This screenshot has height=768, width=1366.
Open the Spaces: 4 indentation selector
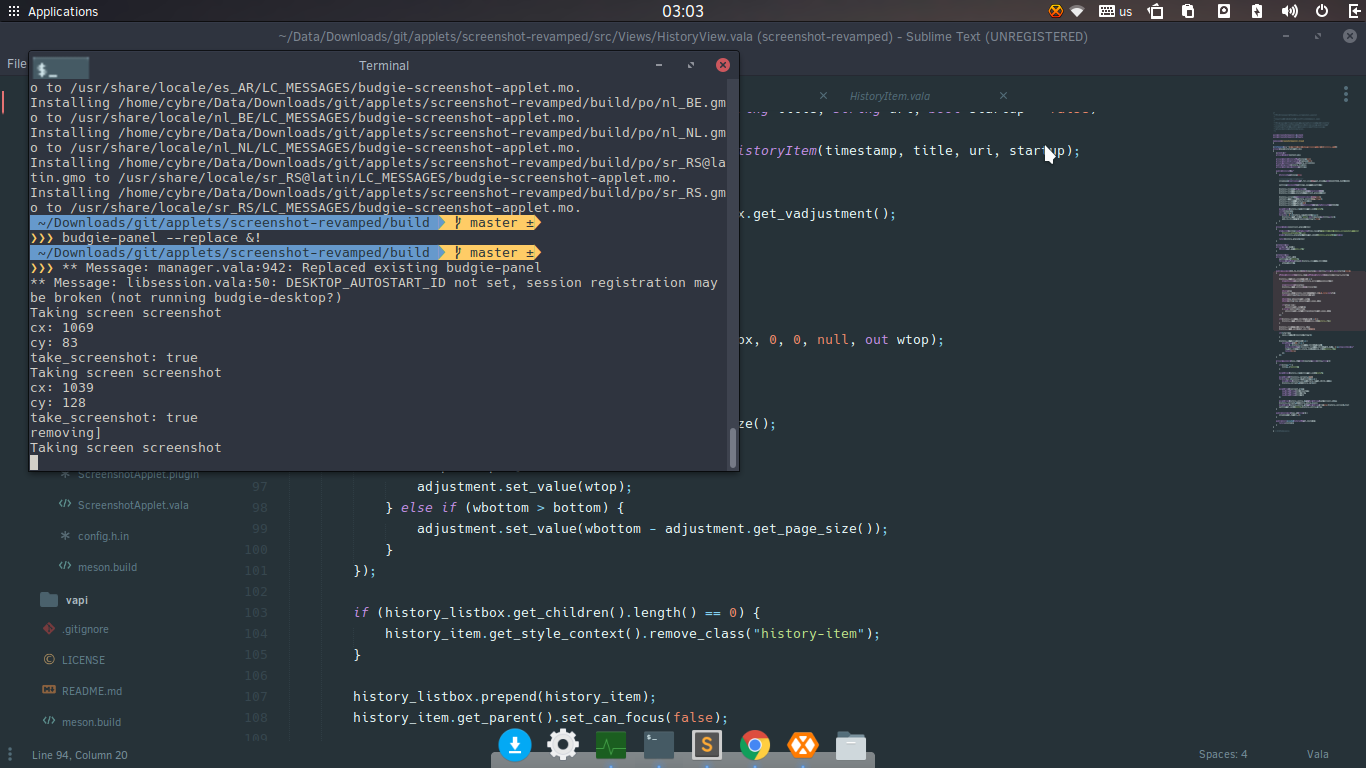click(1223, 755)
